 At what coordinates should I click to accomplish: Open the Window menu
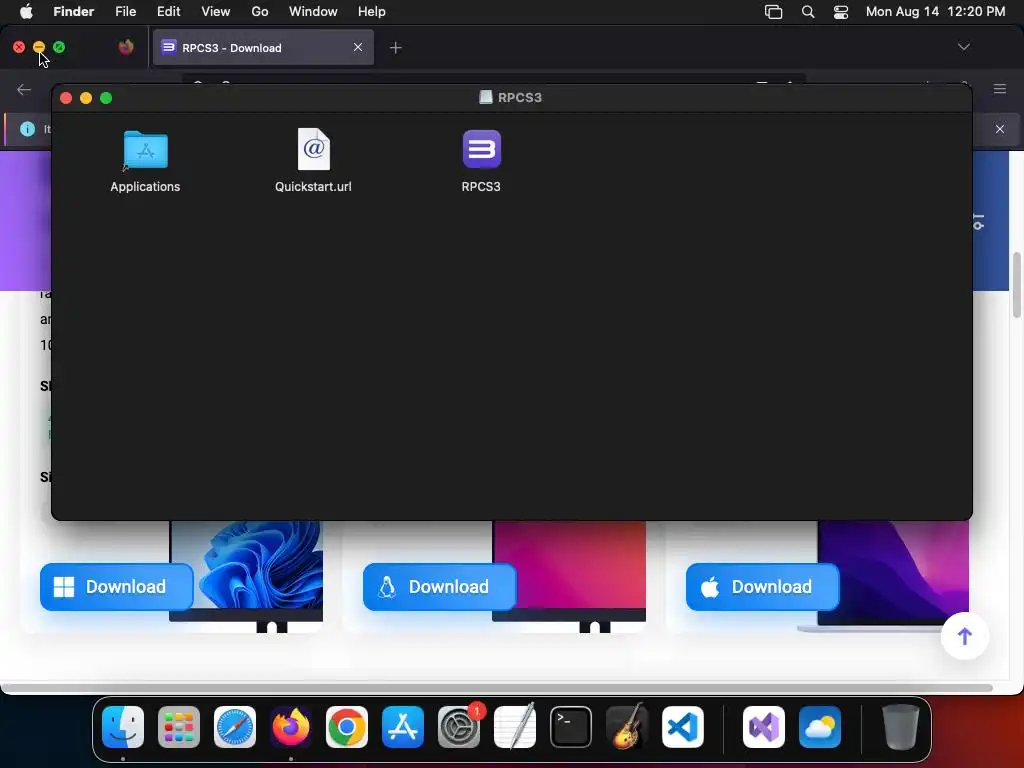313,12
